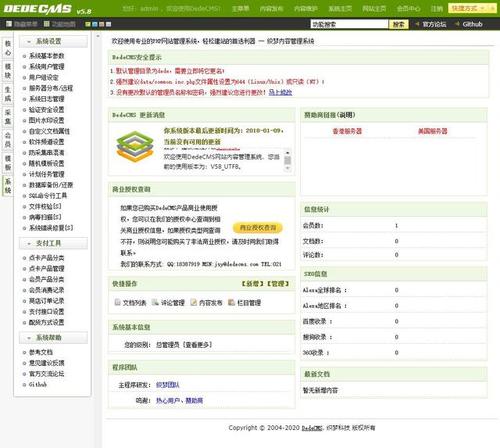Image resolution: width=500 pixels, height=448 pixels.
Task: Open 点卡产品分类 in the left menu
Action: point(47,258)
